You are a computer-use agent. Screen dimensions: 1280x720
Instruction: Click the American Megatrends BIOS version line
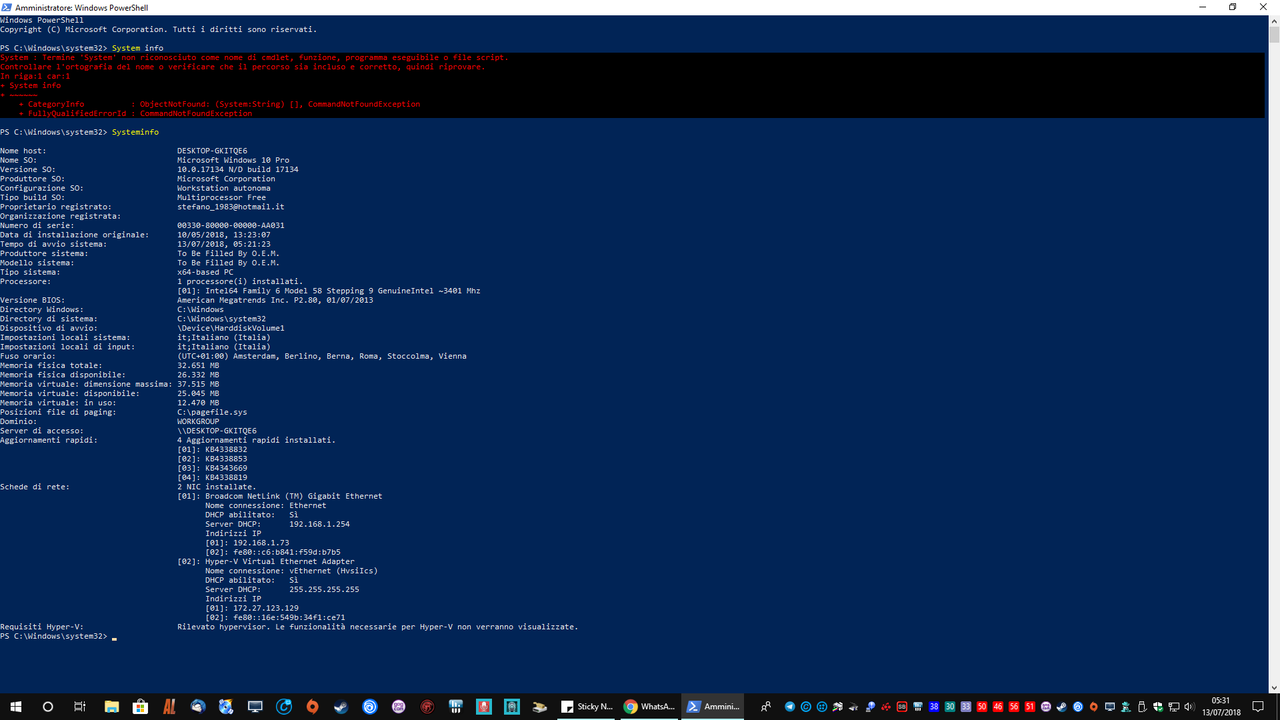click(x=275, y=300)
